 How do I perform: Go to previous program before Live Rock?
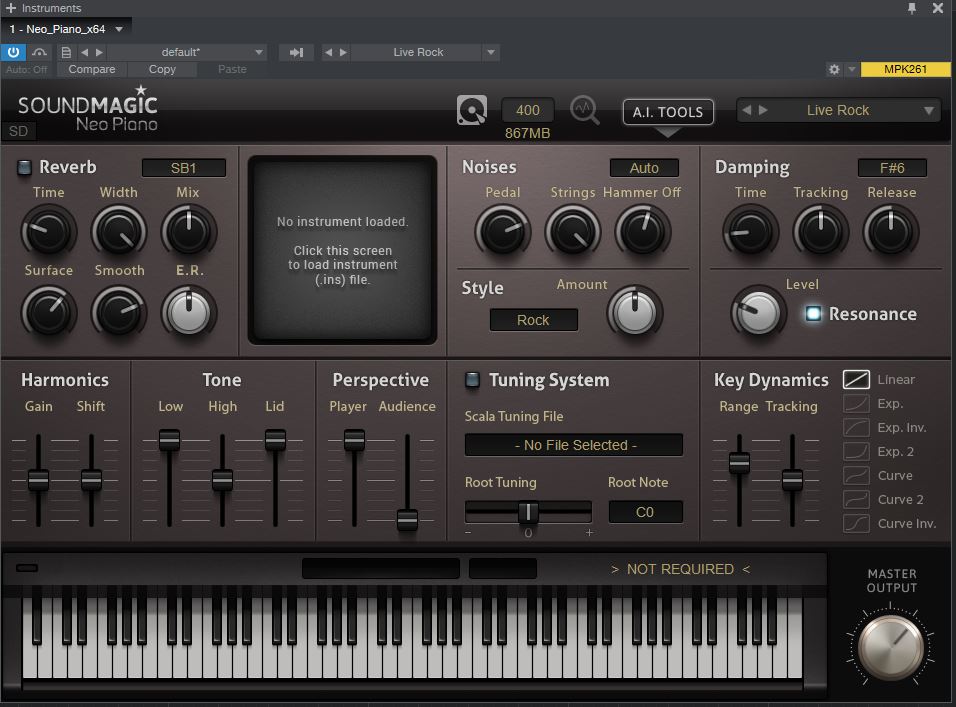click(329, 52)
